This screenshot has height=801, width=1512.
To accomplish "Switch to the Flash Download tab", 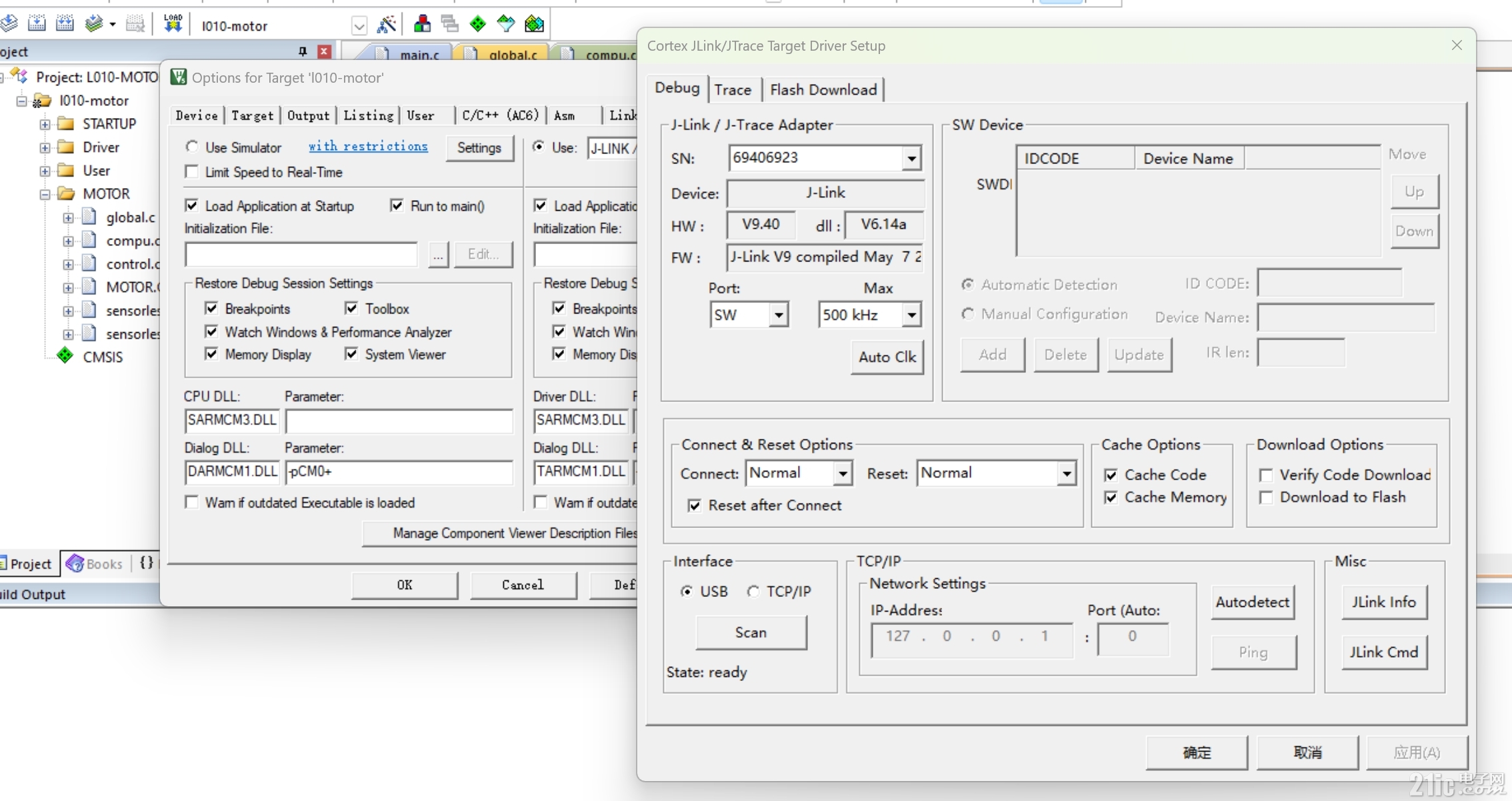I will (x=823, y=89).
